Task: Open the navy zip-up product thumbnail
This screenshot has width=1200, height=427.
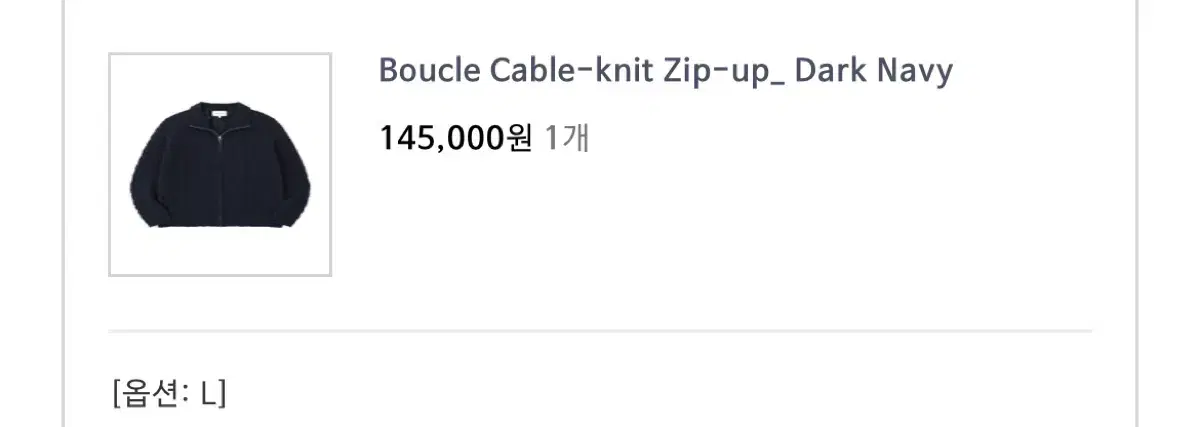Action: (x=220, y=165)
